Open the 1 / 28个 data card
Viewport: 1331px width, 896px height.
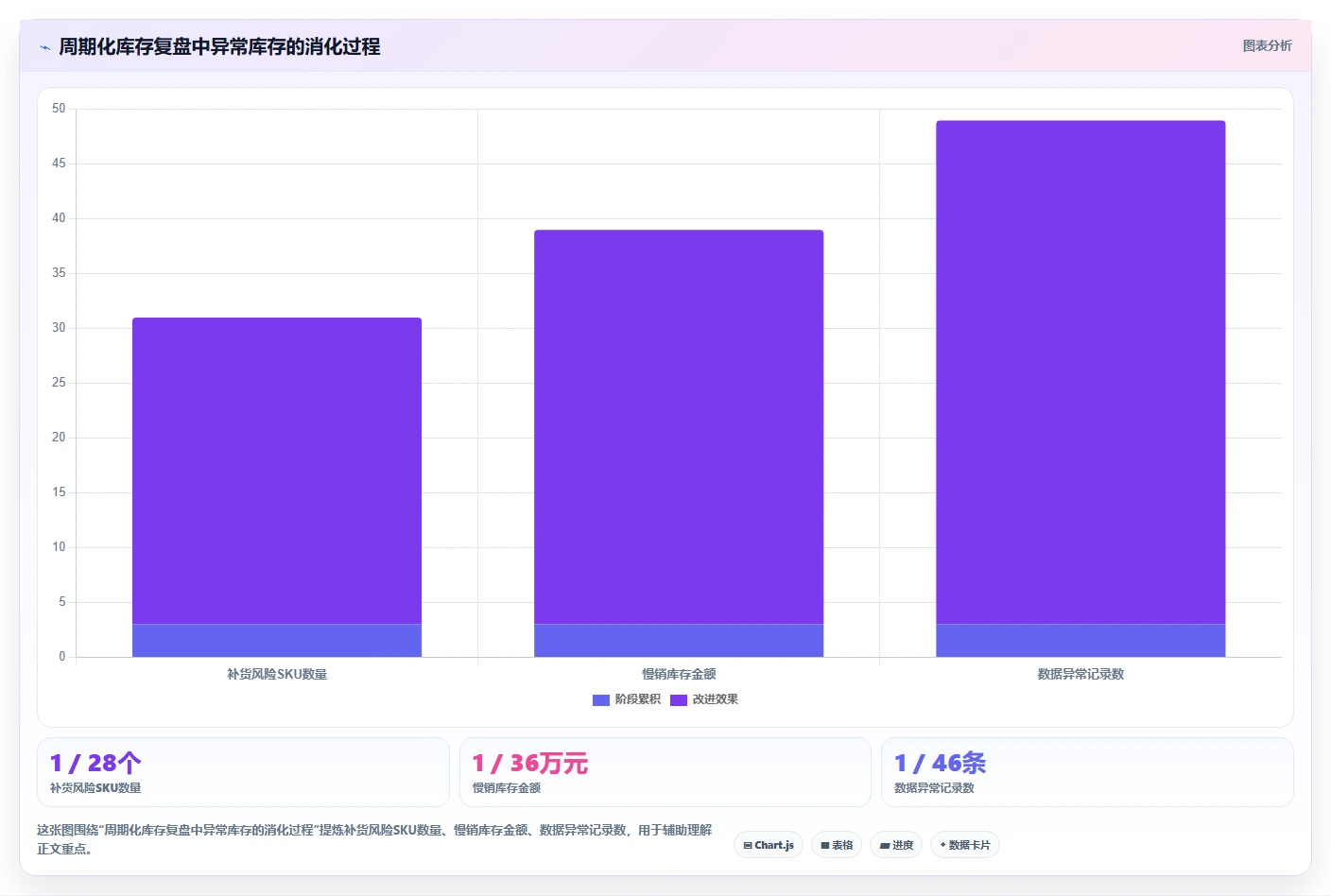(243, 772)
